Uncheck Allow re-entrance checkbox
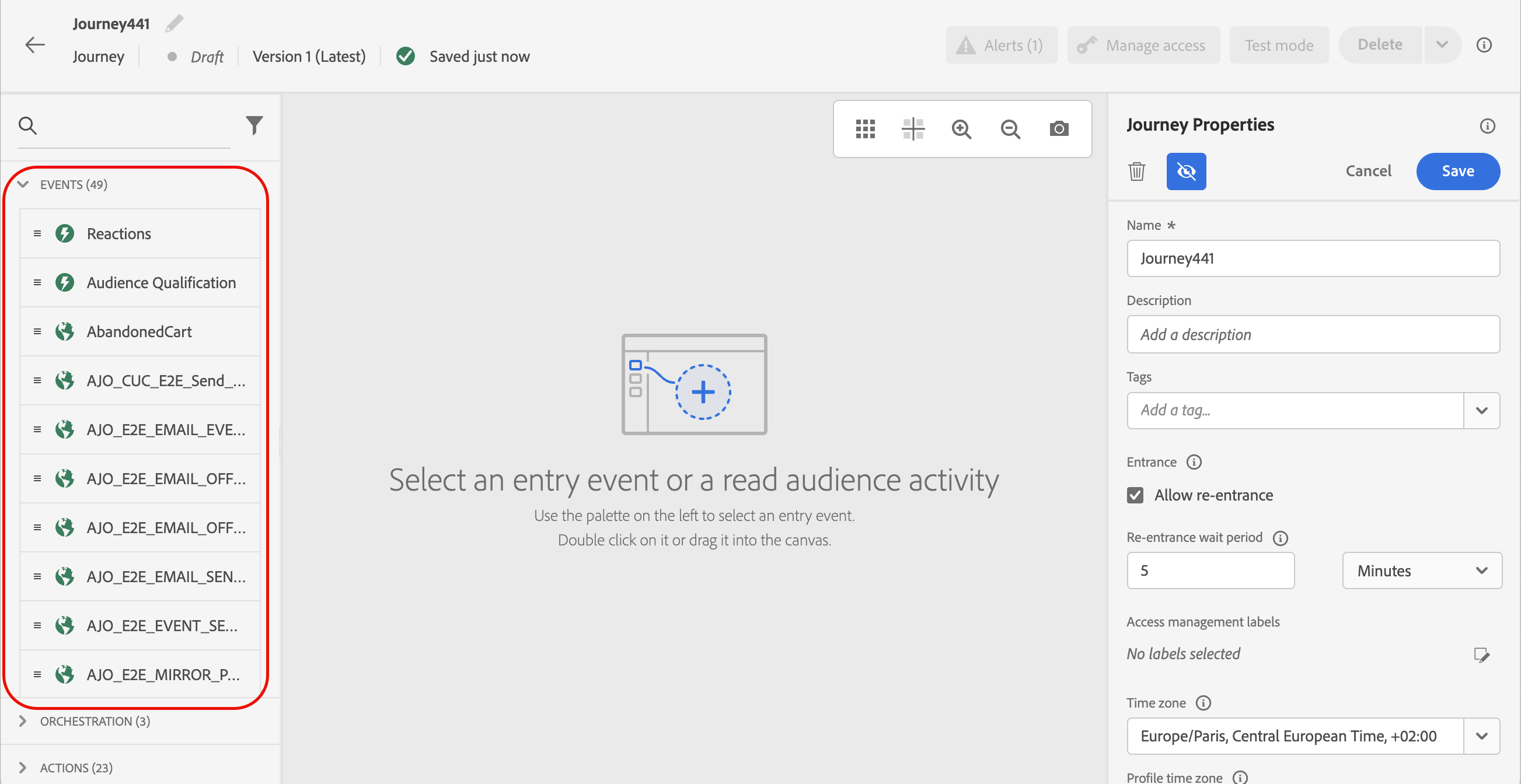Image resolution: width=1521 pixels, height=784 pixels. [1135, 495]
